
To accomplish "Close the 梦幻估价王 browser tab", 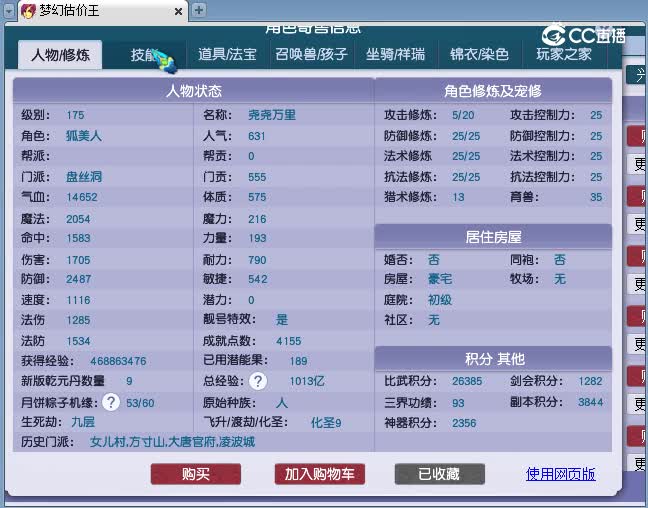I will (x=179, y=12).
